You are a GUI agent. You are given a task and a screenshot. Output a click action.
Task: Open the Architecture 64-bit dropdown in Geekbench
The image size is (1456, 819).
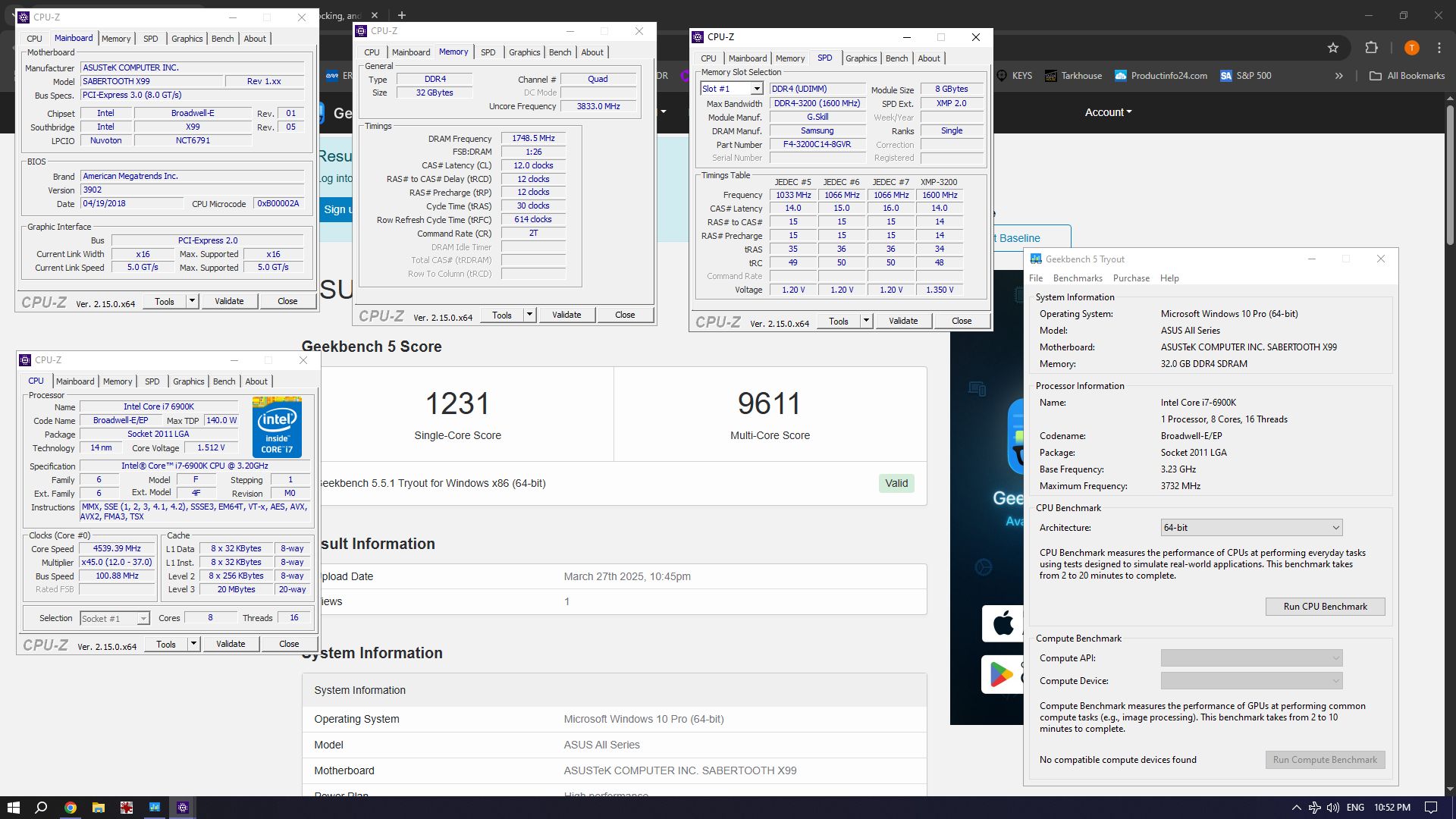click(1251, 528)
